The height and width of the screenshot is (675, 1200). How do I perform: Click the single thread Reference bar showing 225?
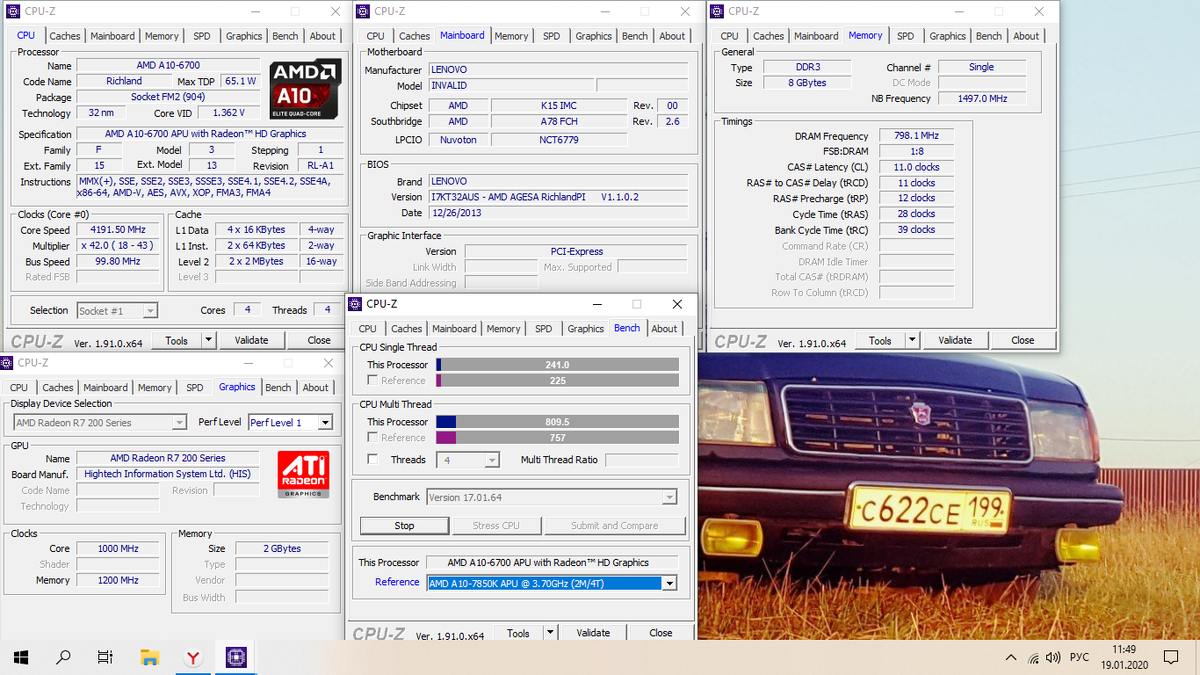pos(557,380)
